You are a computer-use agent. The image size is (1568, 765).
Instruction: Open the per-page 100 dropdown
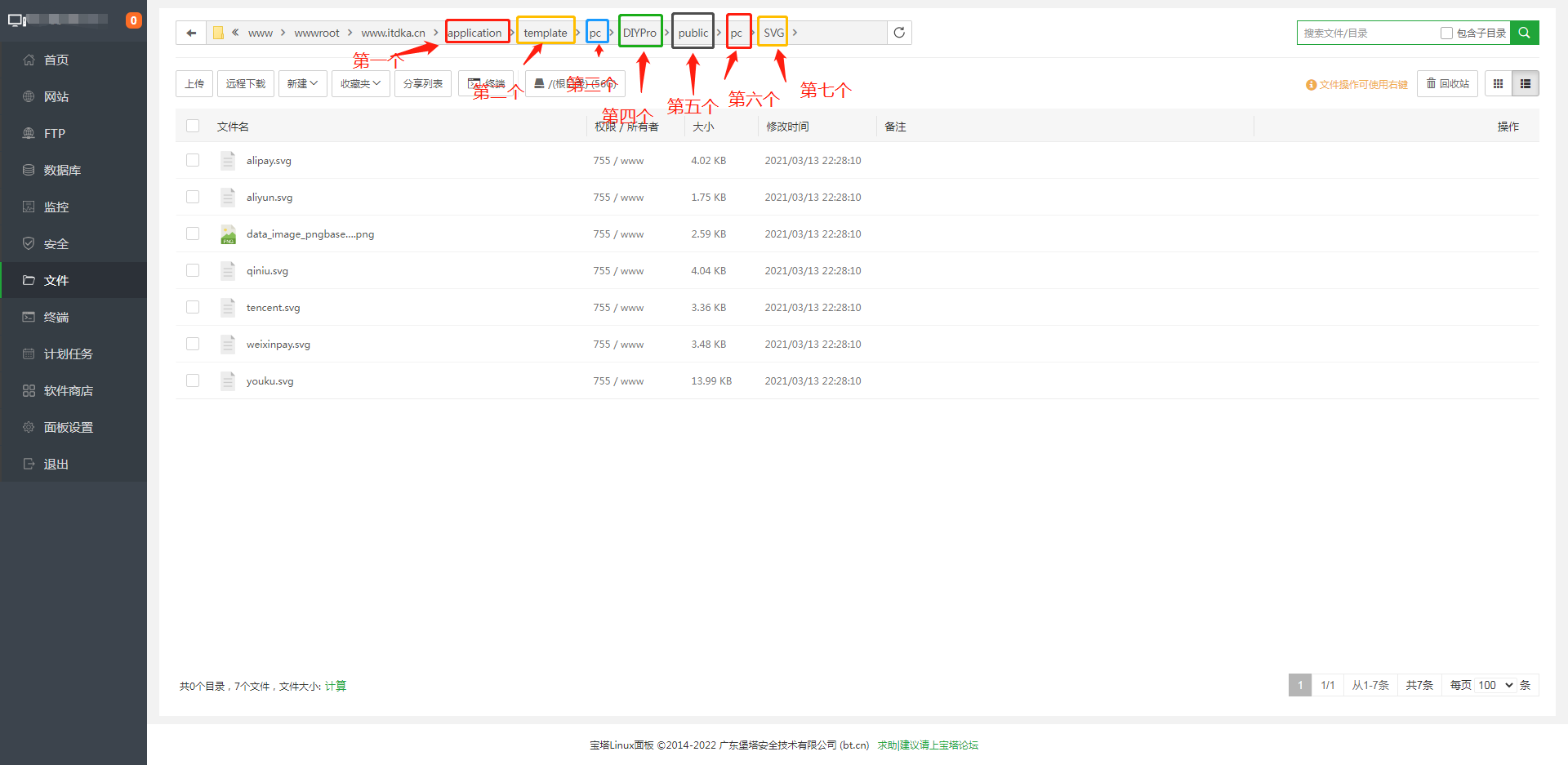(x=1496, y=685)
